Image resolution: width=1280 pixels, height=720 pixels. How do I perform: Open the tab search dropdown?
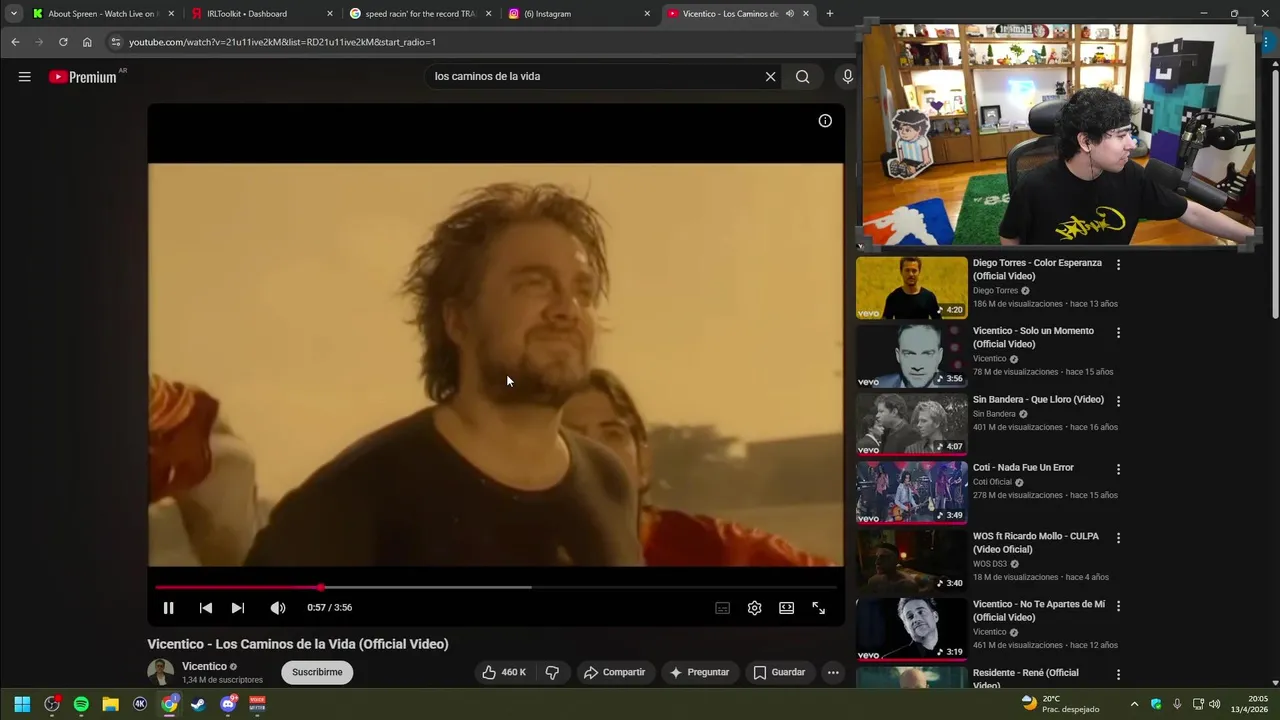coord(13,14)
